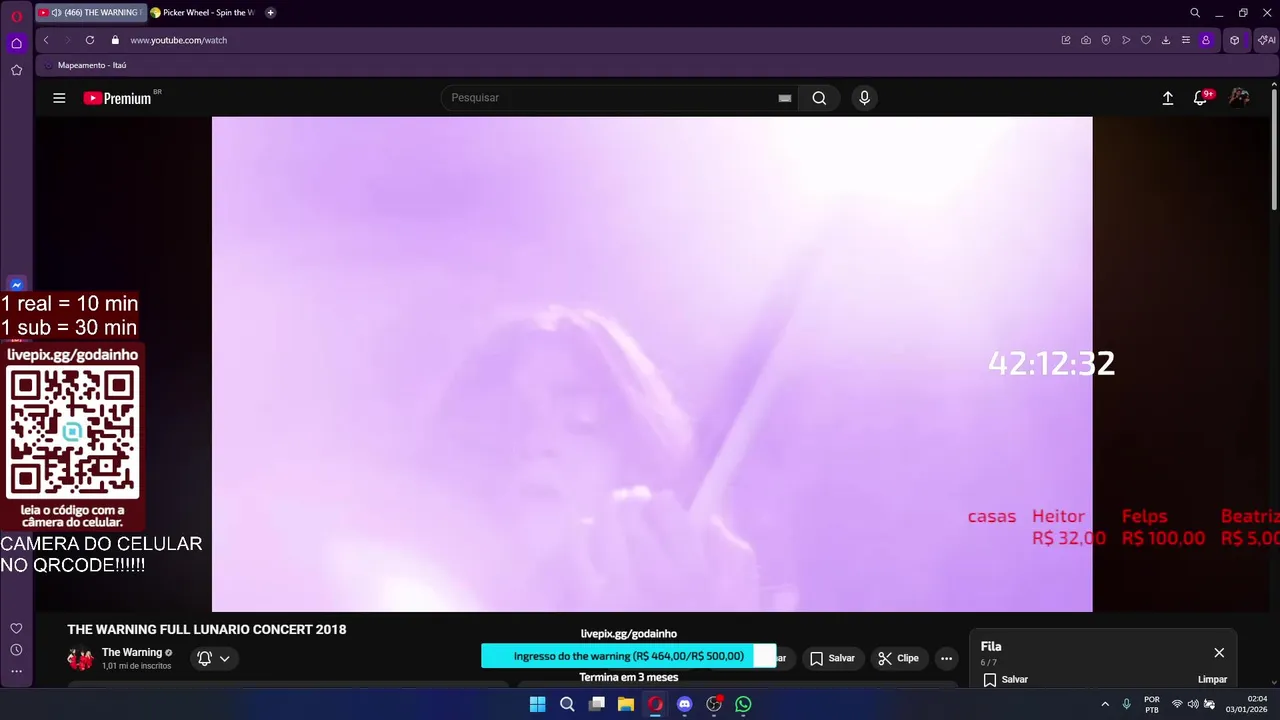Open The Warning channel avatar
This screenshot has width=1280, height=720.
[80, 658]
